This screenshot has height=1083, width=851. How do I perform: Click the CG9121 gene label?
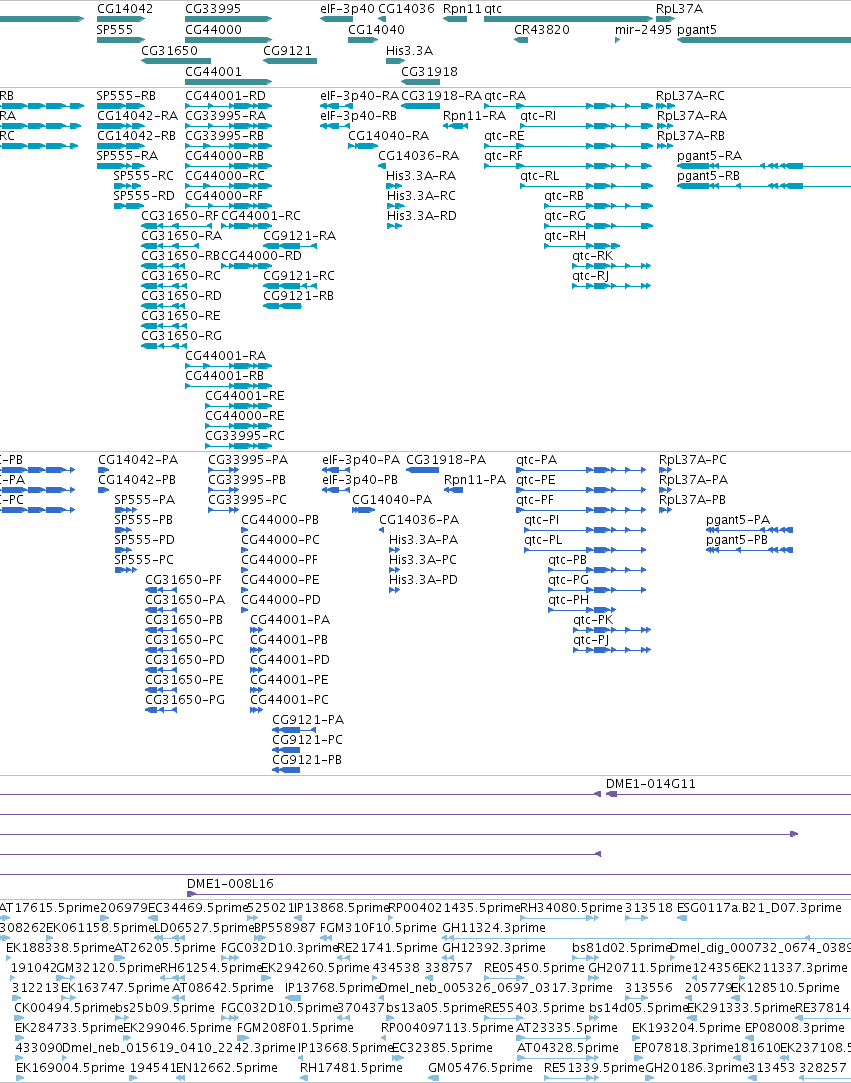[287, 50]
